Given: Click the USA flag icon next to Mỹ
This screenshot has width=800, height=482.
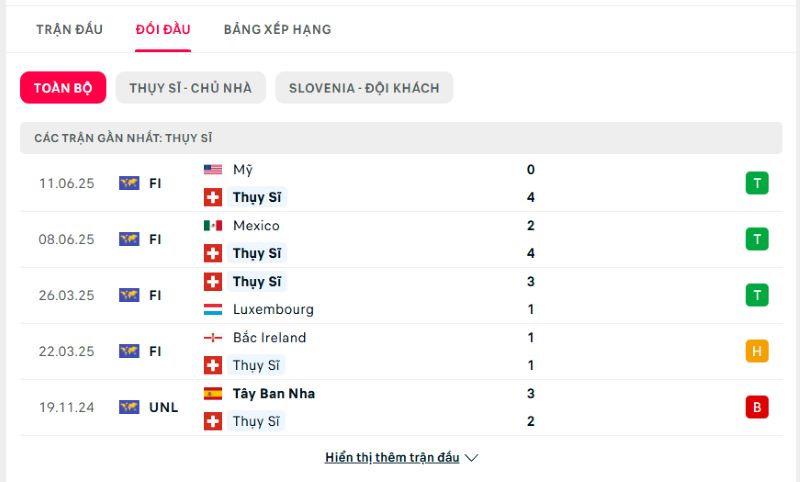Looking at the screenshot, I should click(213, 170).
